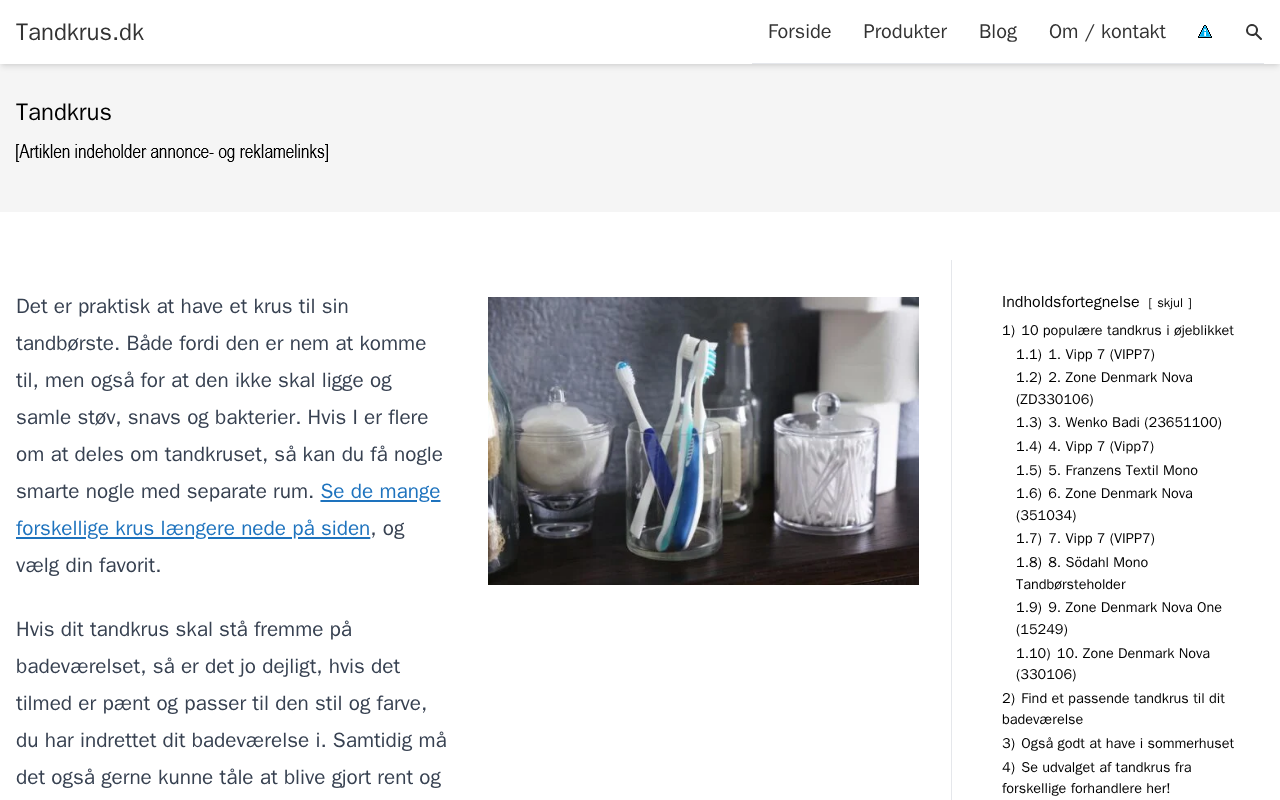
Task: Go to the Blog page
Action: coord(998,32)
